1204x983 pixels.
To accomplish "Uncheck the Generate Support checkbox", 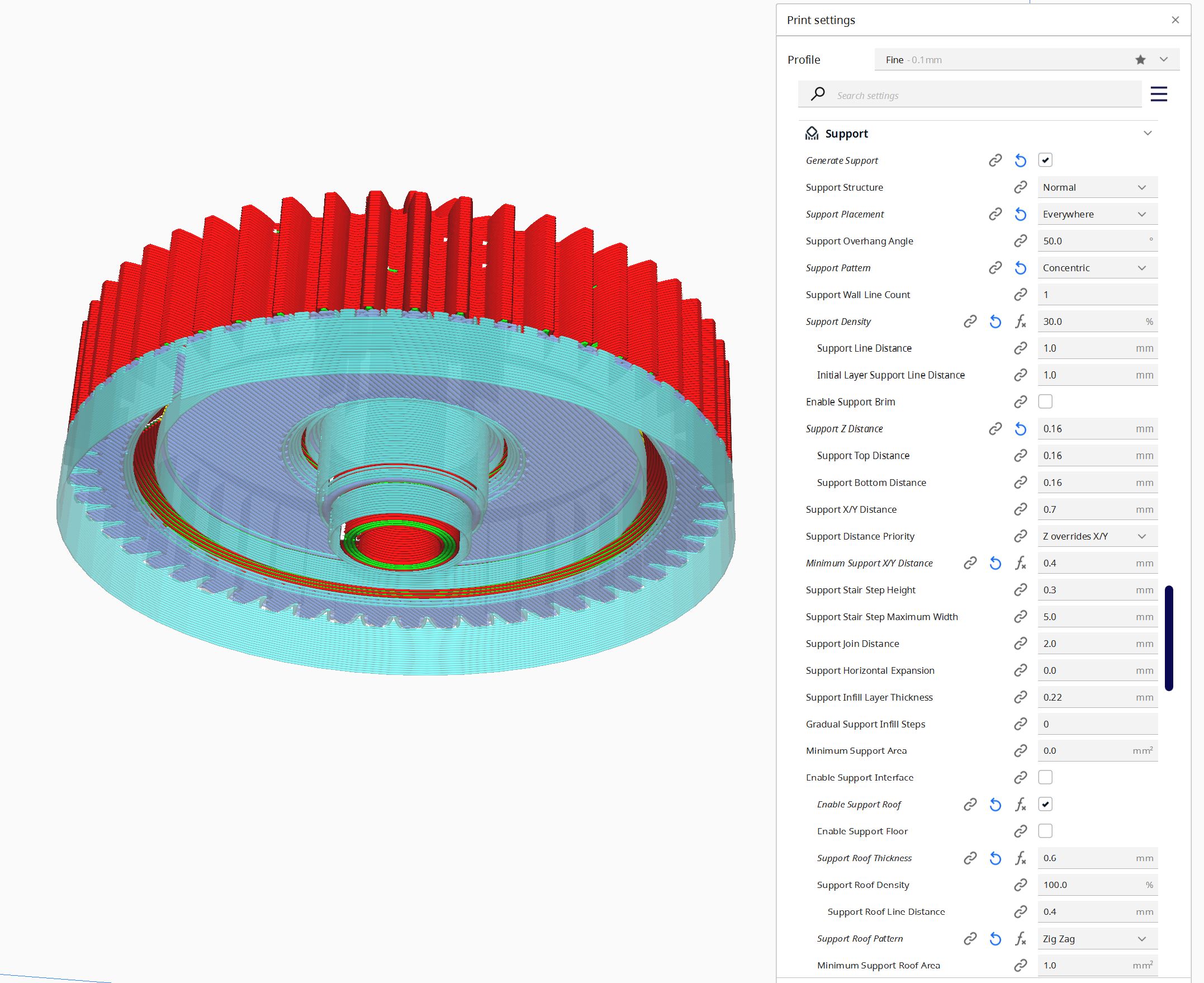I will click(x=1045, y=160).
